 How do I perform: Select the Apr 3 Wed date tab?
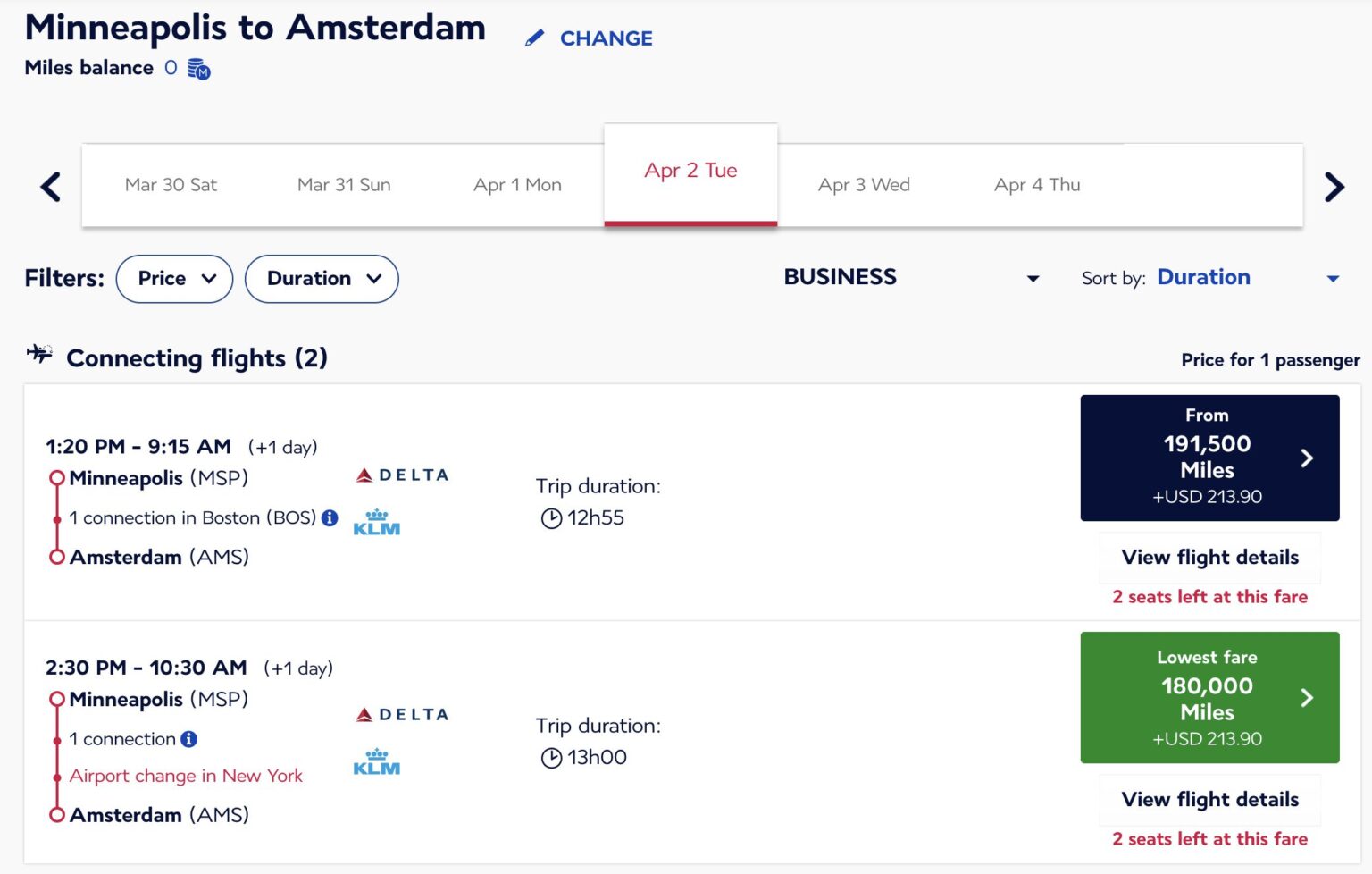tap(864, 185)
